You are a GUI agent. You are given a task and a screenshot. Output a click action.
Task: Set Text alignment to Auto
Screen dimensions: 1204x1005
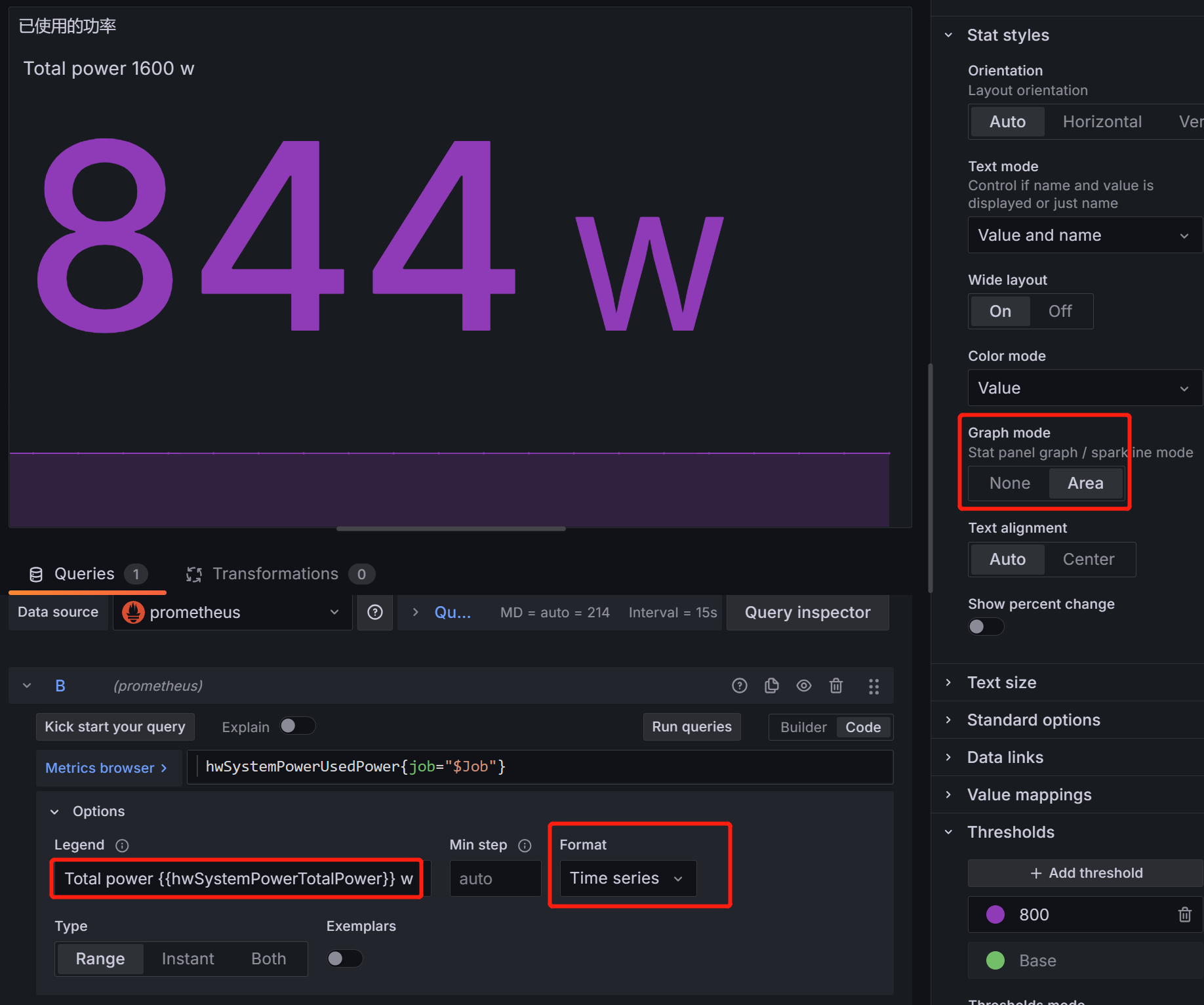1007,559
